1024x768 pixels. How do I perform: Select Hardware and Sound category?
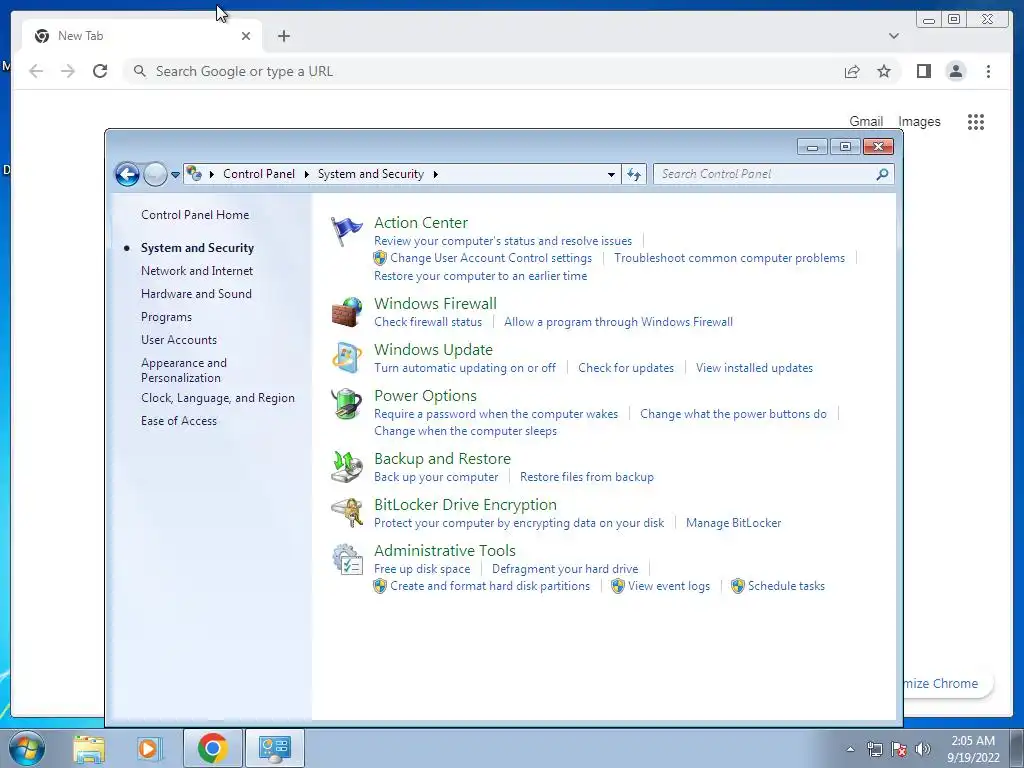coord(196,294)
